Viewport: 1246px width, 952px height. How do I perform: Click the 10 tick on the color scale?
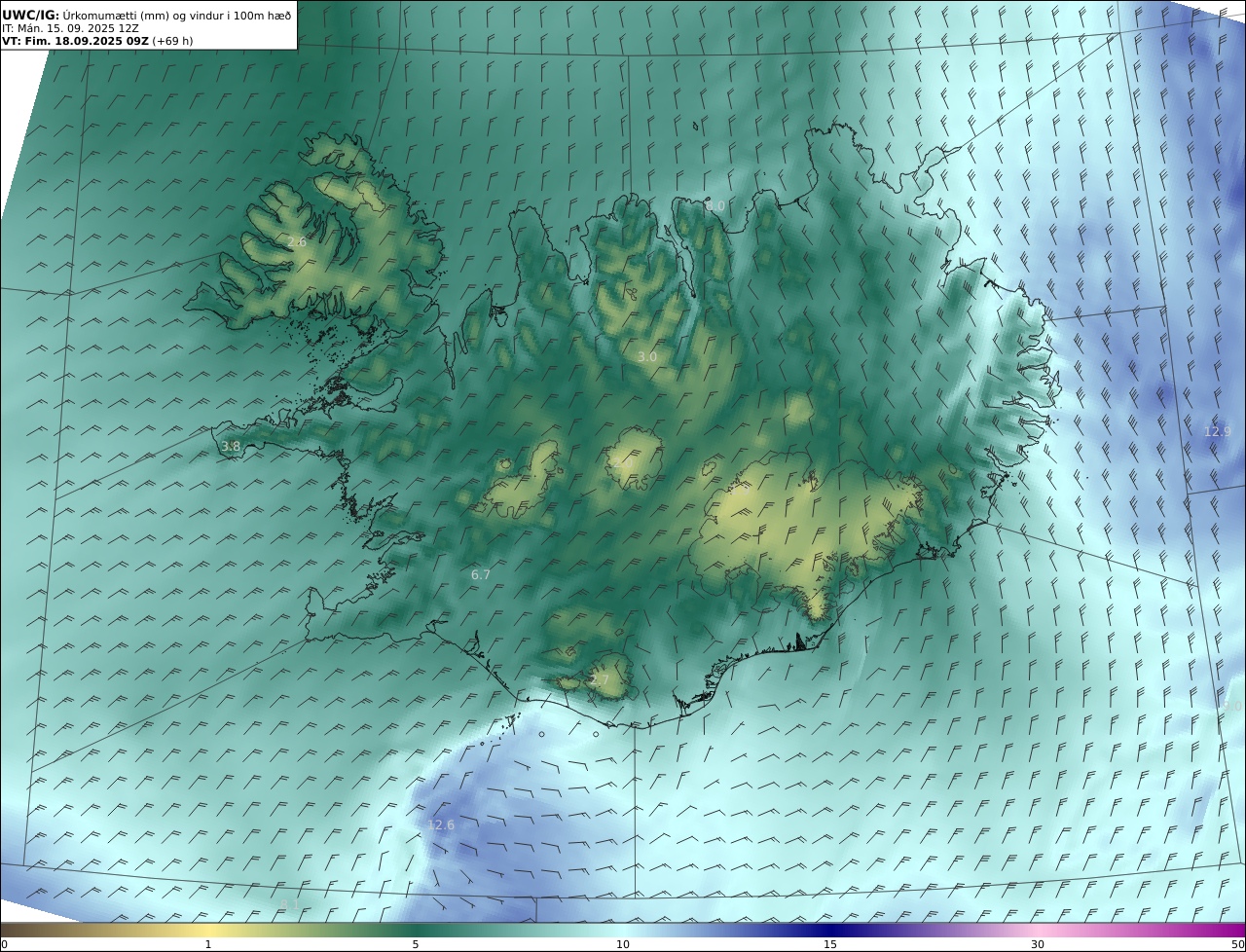[x=623, y=944]
